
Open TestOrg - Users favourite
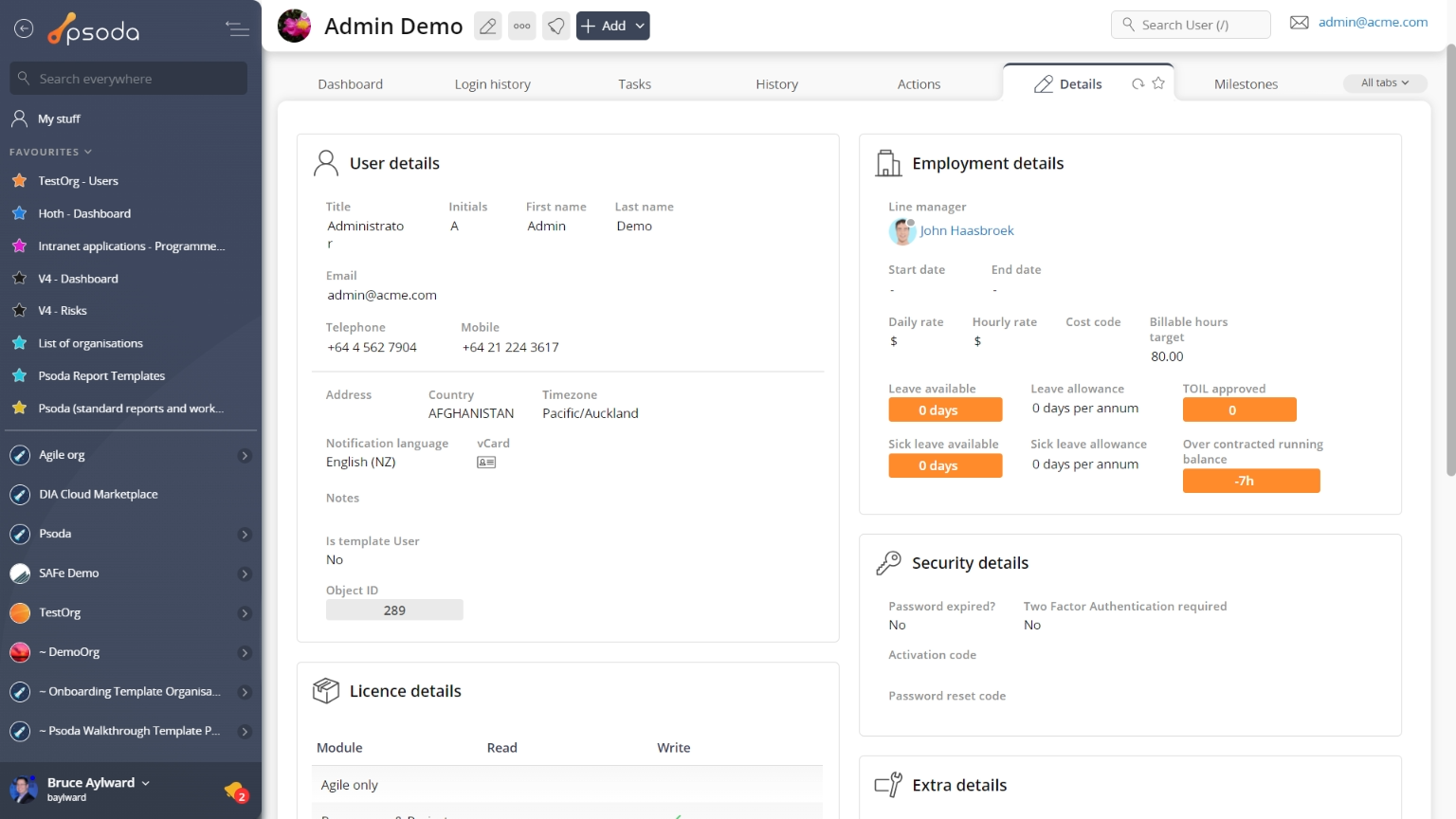[x=78, y=181]
